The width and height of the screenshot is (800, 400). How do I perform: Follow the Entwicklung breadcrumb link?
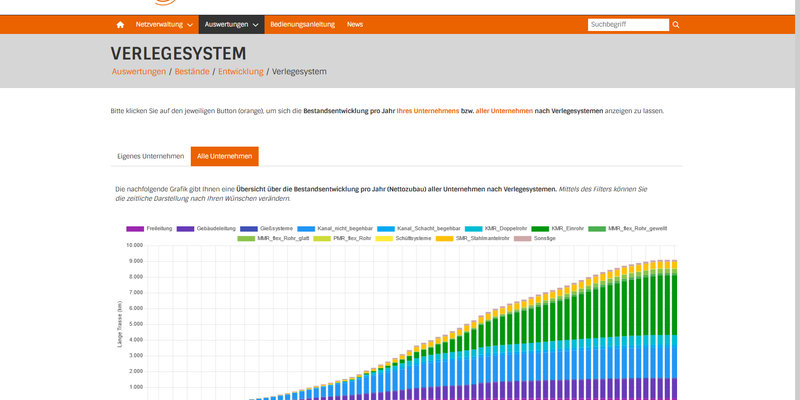coord(241,71)
